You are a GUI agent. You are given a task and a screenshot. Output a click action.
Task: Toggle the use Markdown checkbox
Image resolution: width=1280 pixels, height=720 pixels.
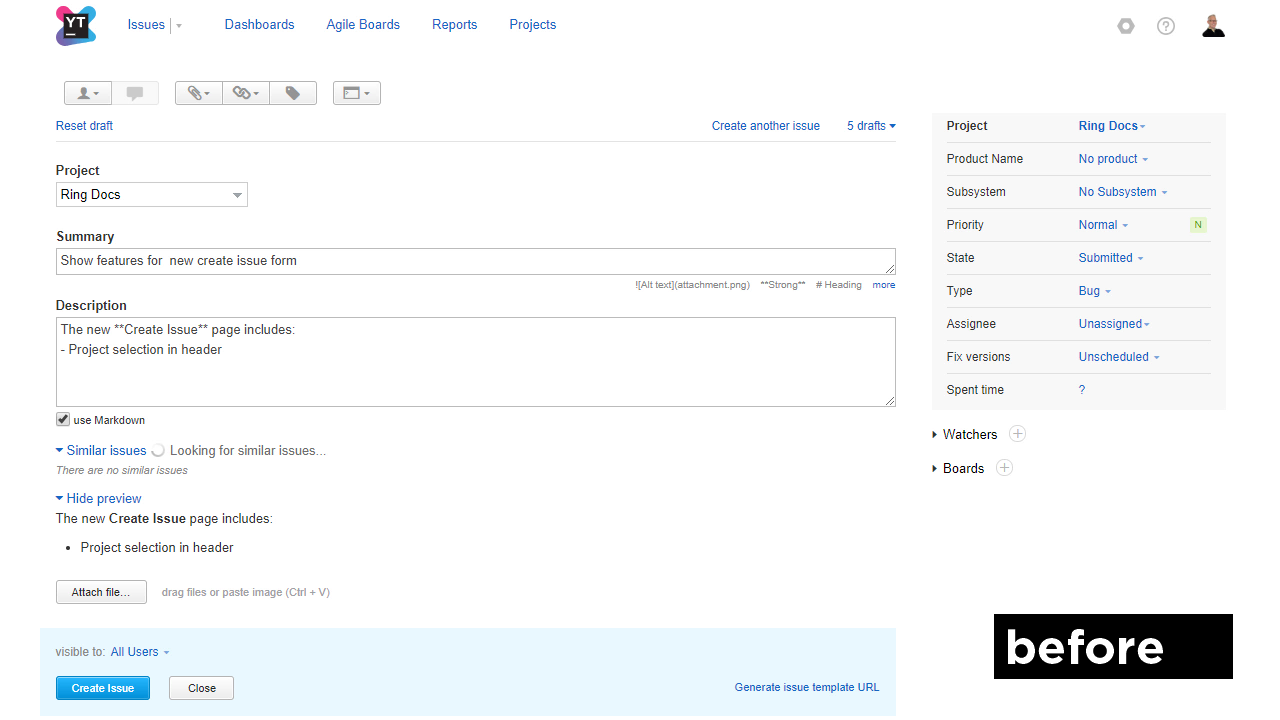coord(63,419)
